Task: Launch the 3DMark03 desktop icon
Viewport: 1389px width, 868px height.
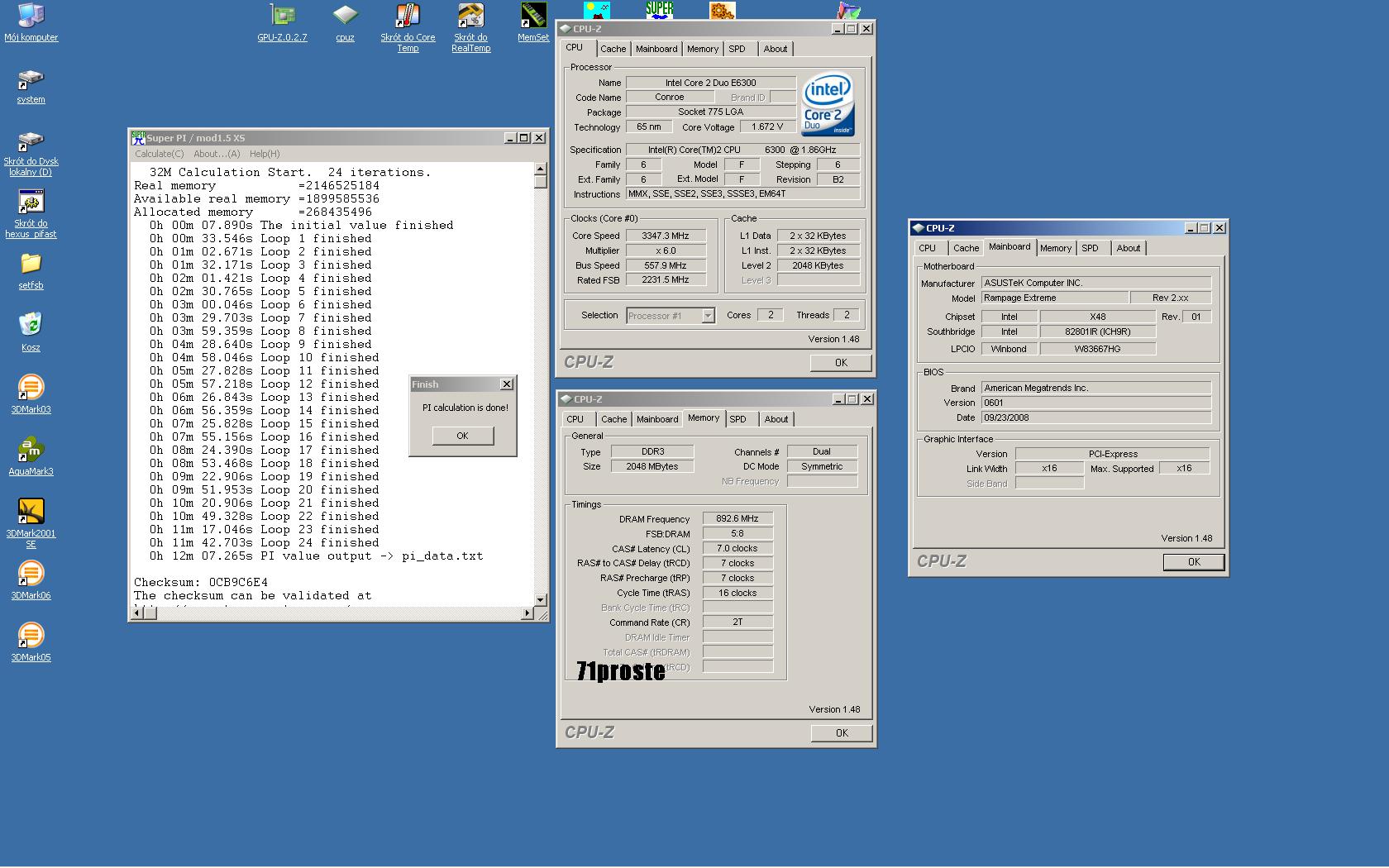Action: (31, 394)
